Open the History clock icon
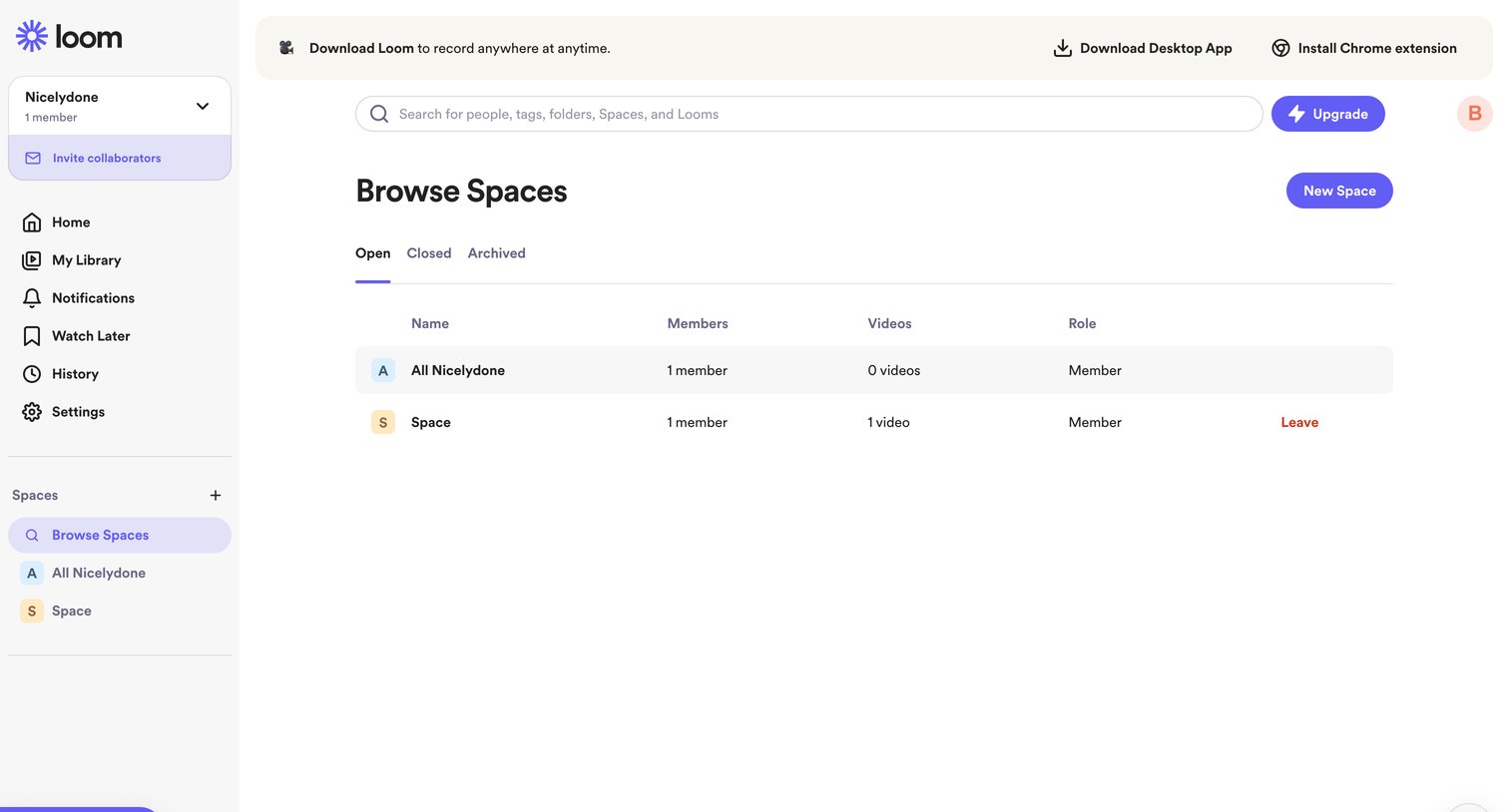The image size is (1509, 812). click(32, 374)
